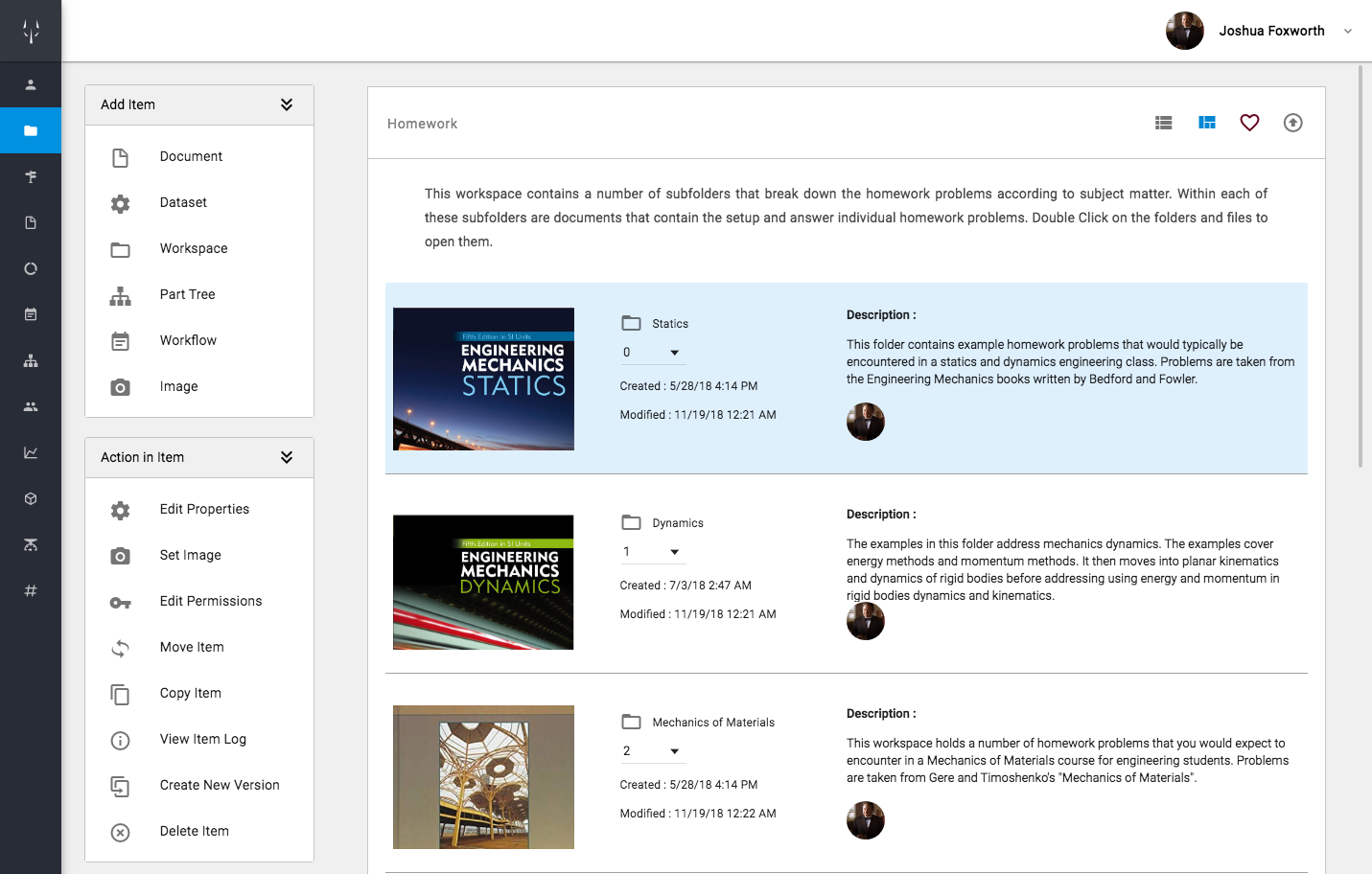The width and height of the screenshot is (1372, 874).
Task: Open the team members sidebar icon
Action: (x=31, y=406)
